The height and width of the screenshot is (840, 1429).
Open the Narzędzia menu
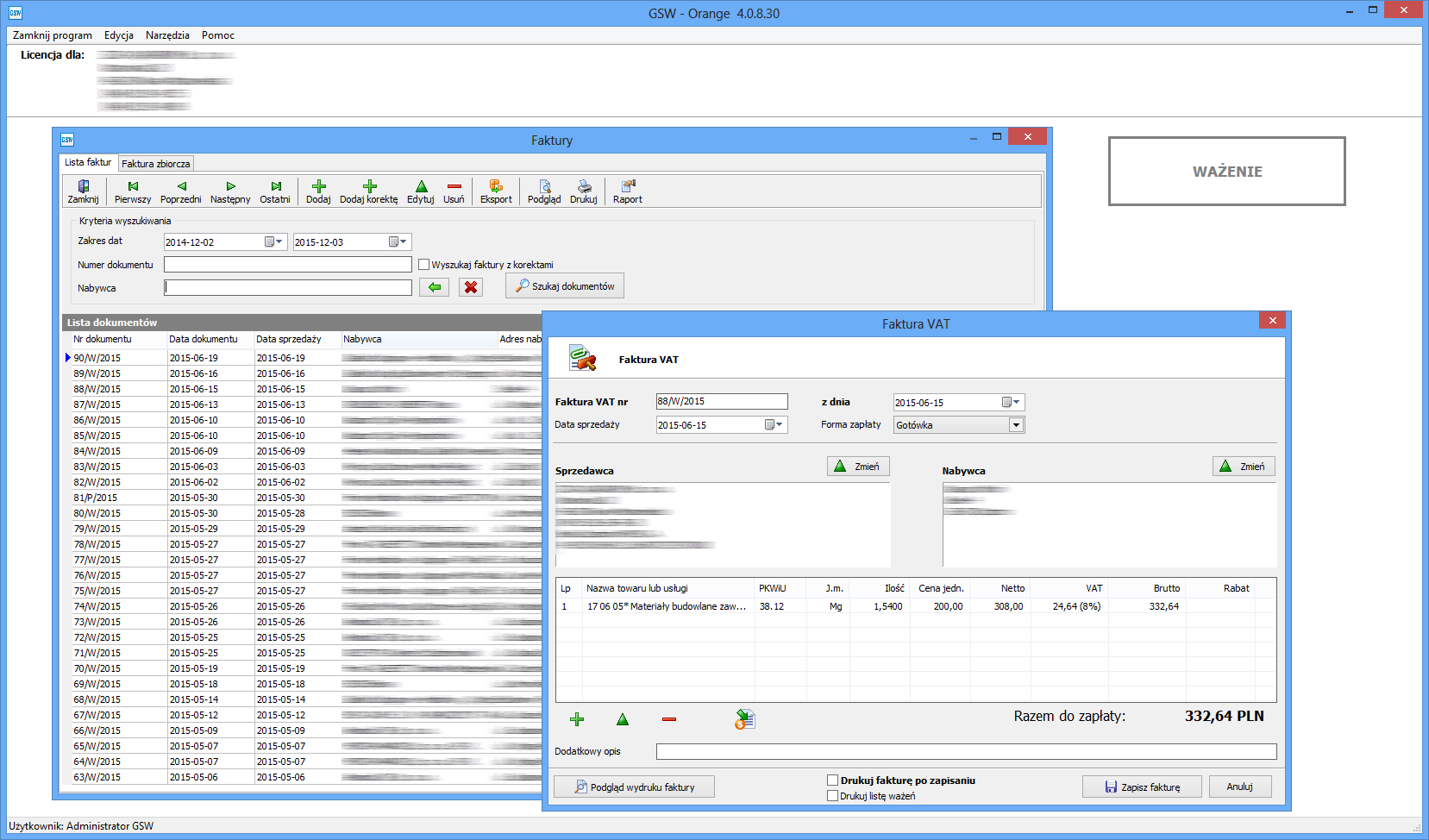167,35
